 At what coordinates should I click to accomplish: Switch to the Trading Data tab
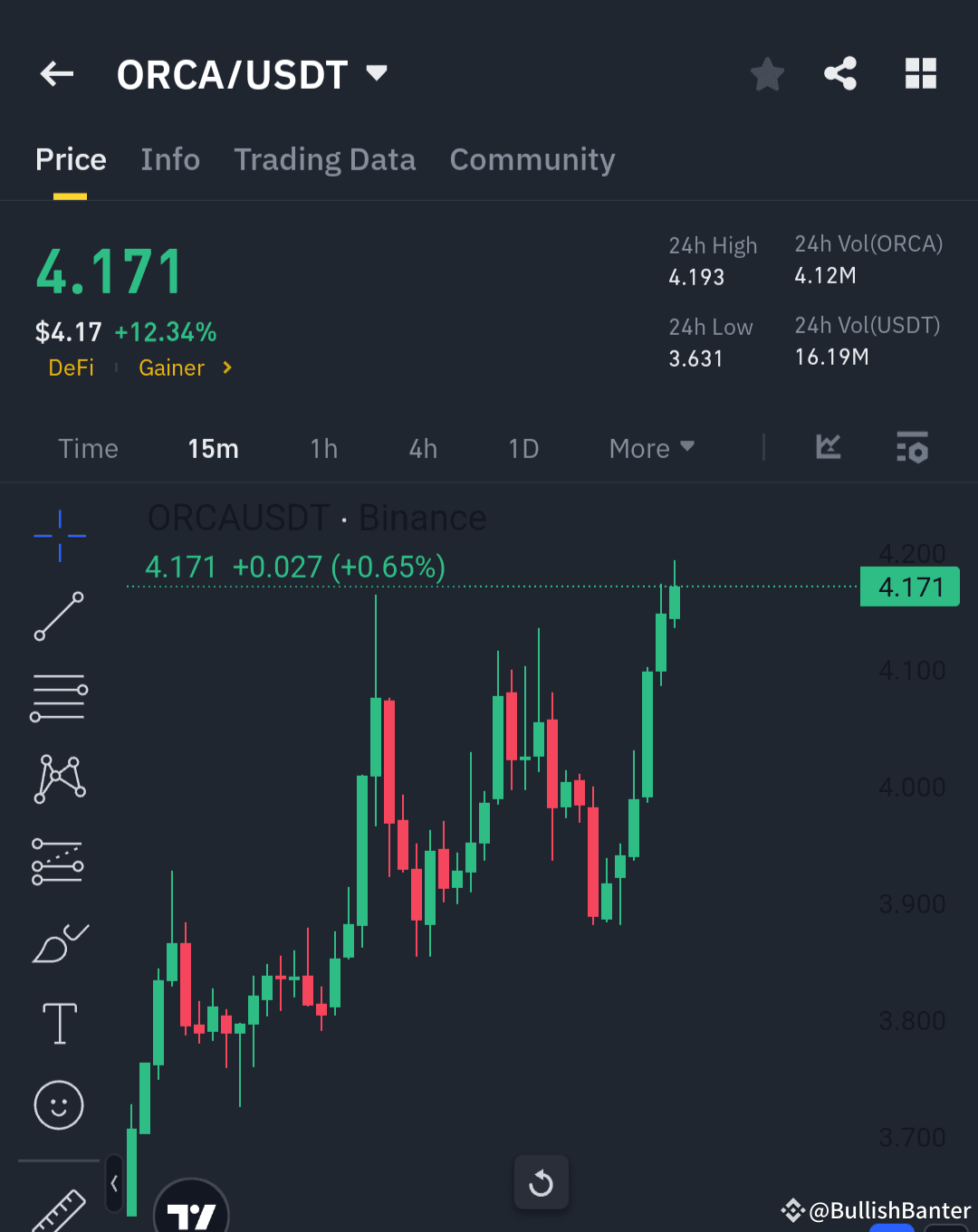[325, 159]
